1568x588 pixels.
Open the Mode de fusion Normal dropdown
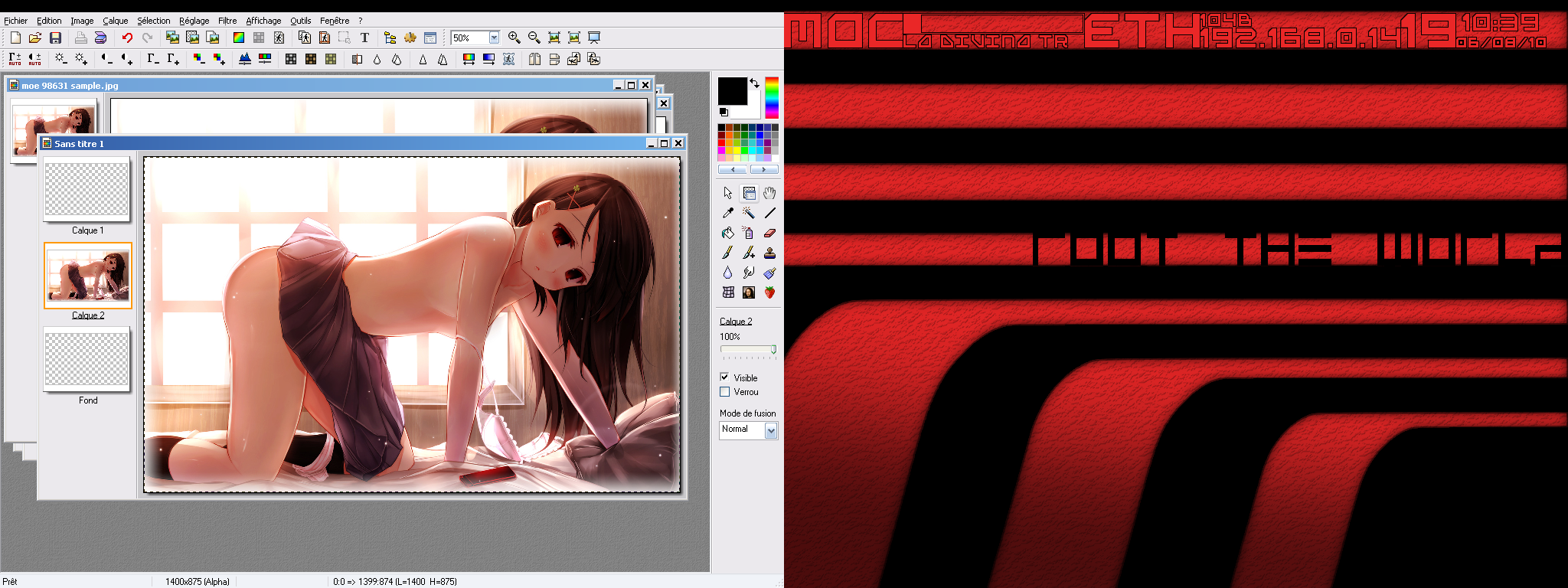pyautogui.click(x=771, y=431)
